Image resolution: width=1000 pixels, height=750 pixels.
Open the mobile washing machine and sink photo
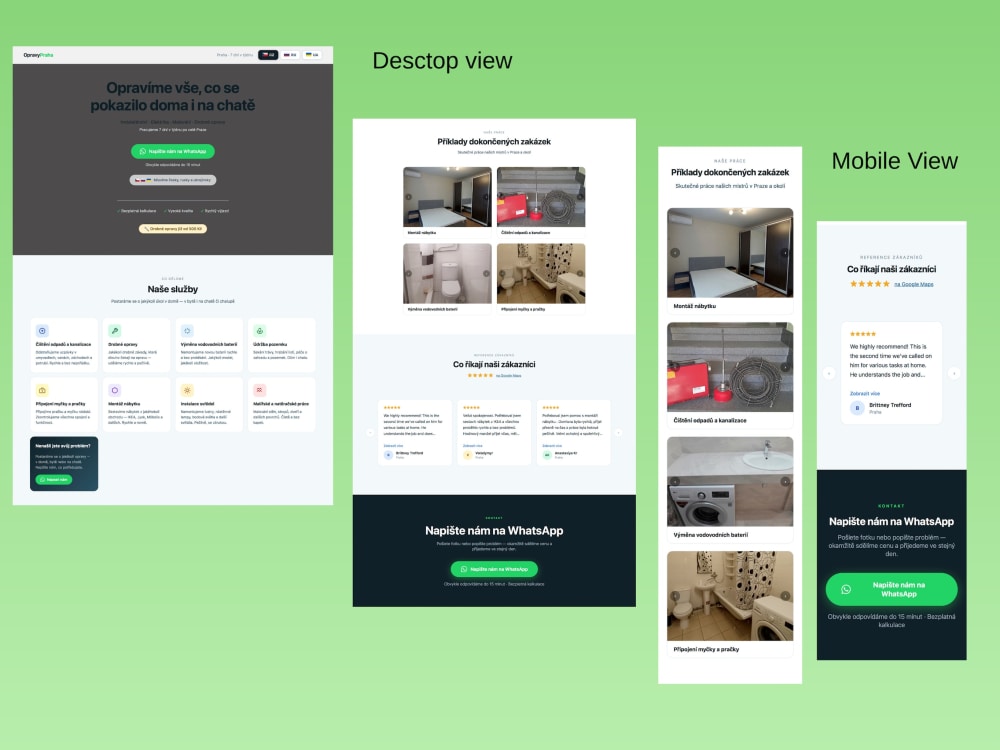pyautogui.click(x=730, y=482)
